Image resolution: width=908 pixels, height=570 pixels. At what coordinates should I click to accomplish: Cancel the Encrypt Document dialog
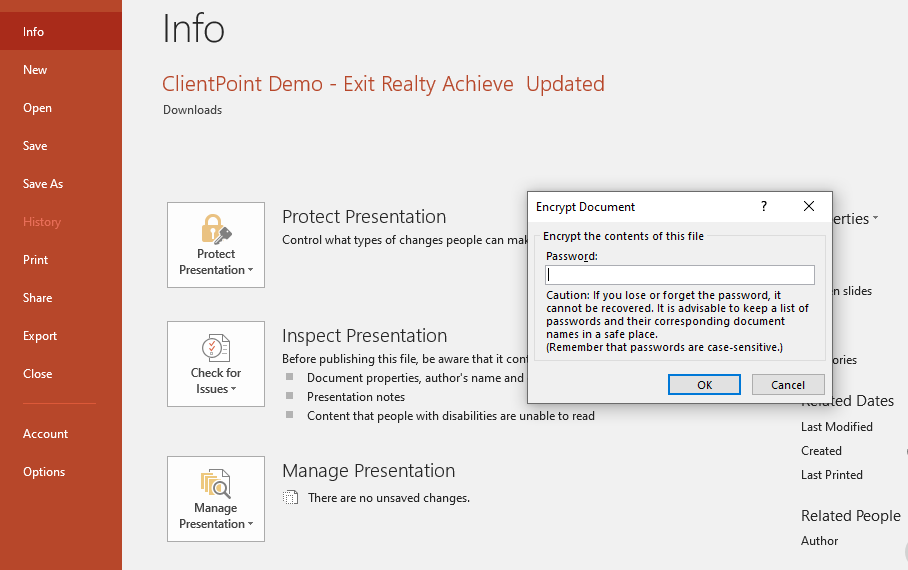pyautogui.click(x=788, y=385)
